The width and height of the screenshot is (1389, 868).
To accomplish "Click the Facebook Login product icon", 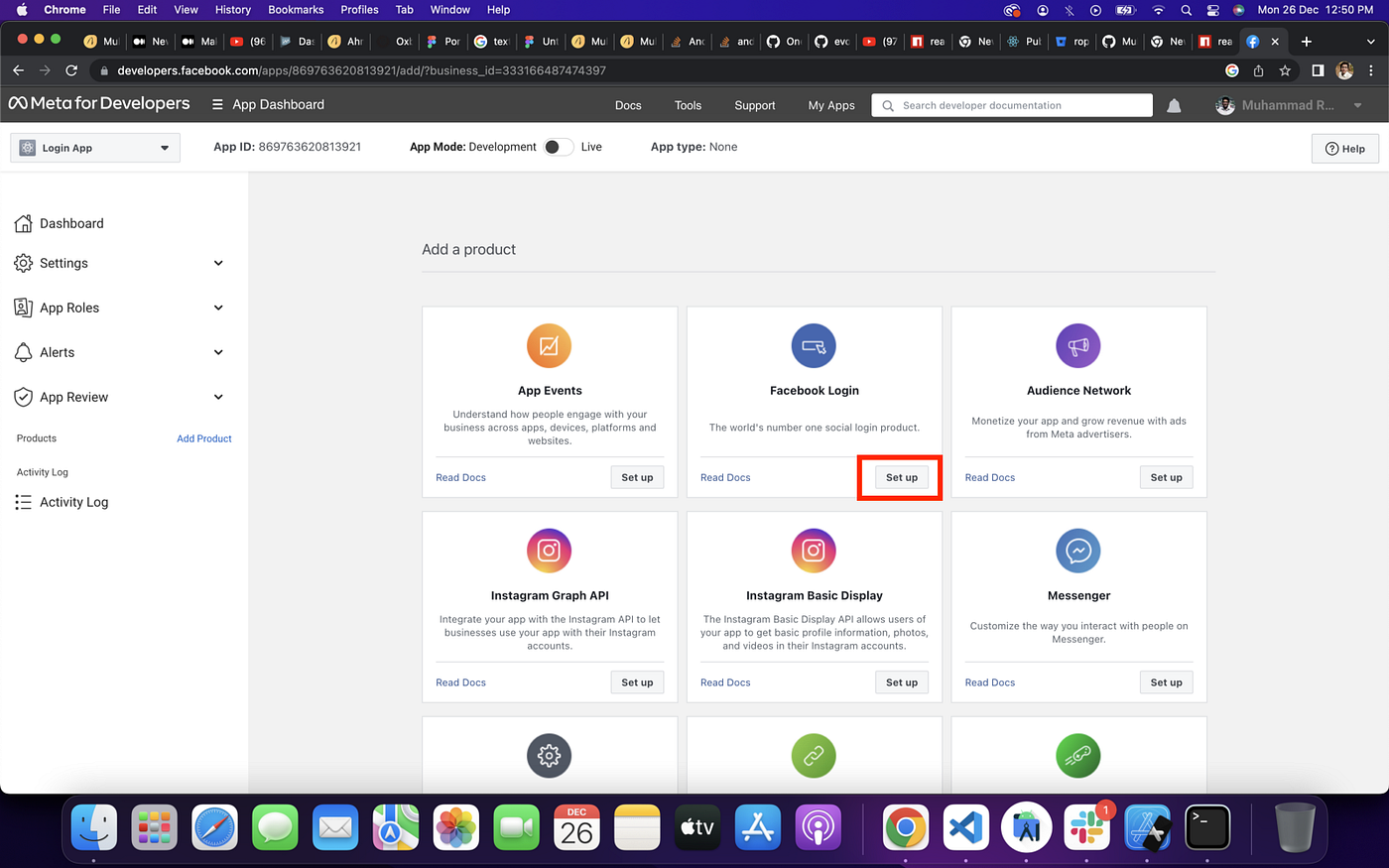I will tap(814, 346).
